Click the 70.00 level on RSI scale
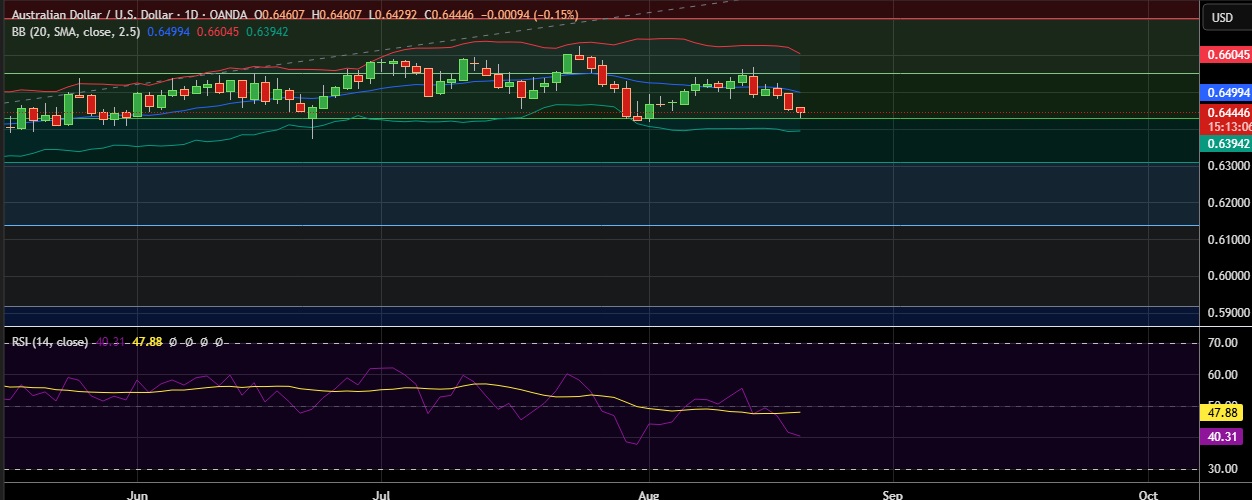This screenshot has height=500, width=1252. click(1224, 343)
